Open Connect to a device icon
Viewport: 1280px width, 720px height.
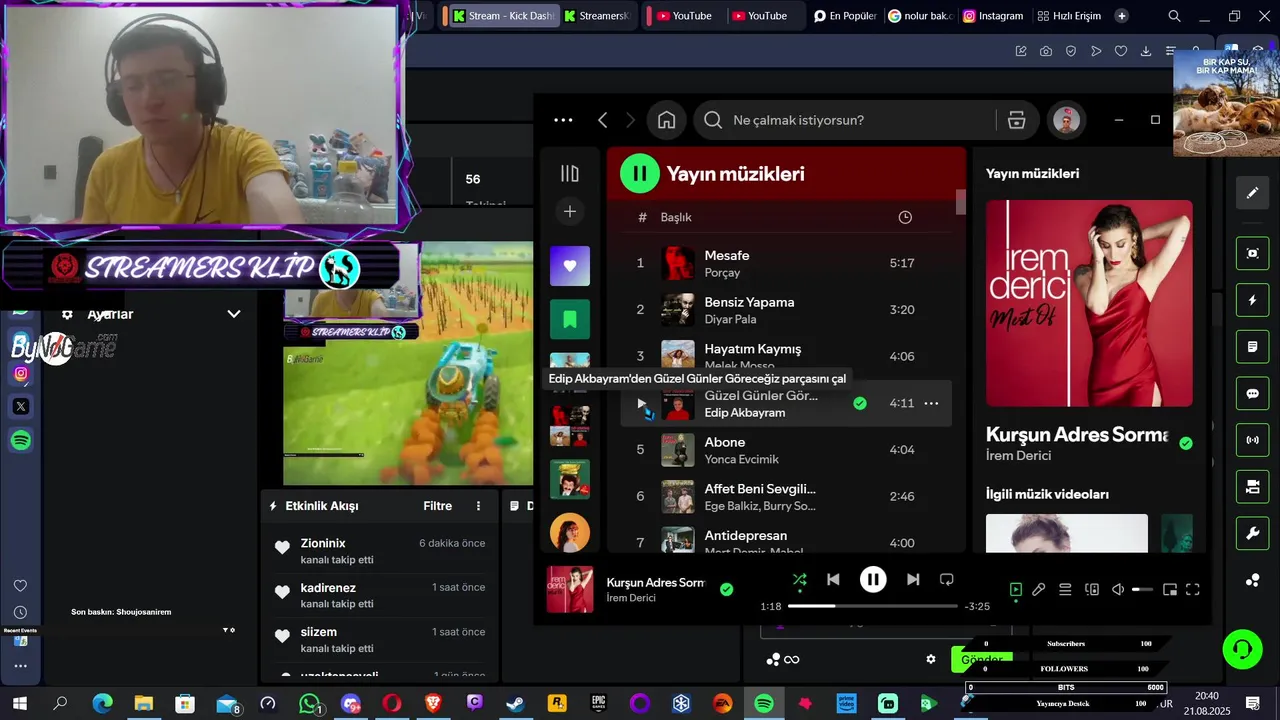[x=1092, y=590]
